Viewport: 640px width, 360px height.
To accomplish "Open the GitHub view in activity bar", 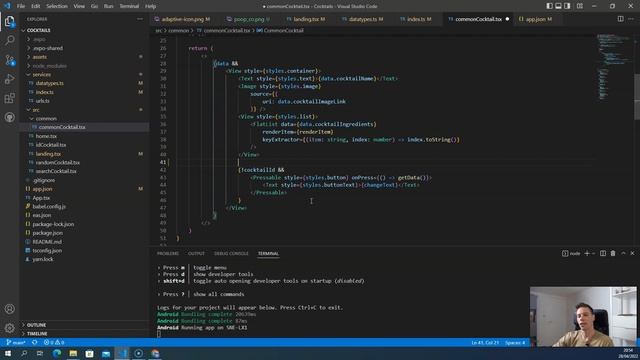I will click(9, 118).
